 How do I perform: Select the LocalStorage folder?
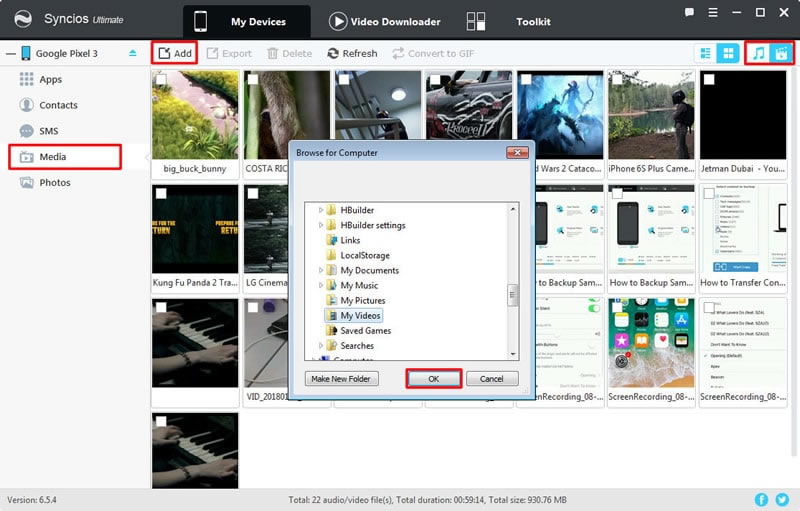pos(358,255)
